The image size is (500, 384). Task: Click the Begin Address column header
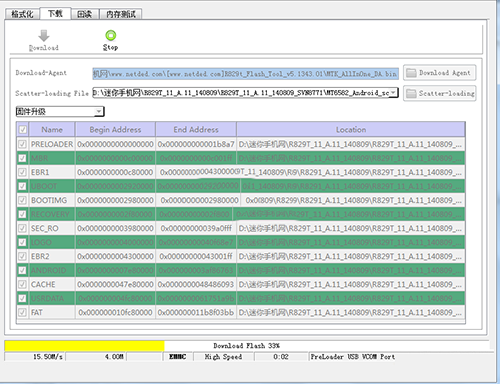[x=115, y=129]
